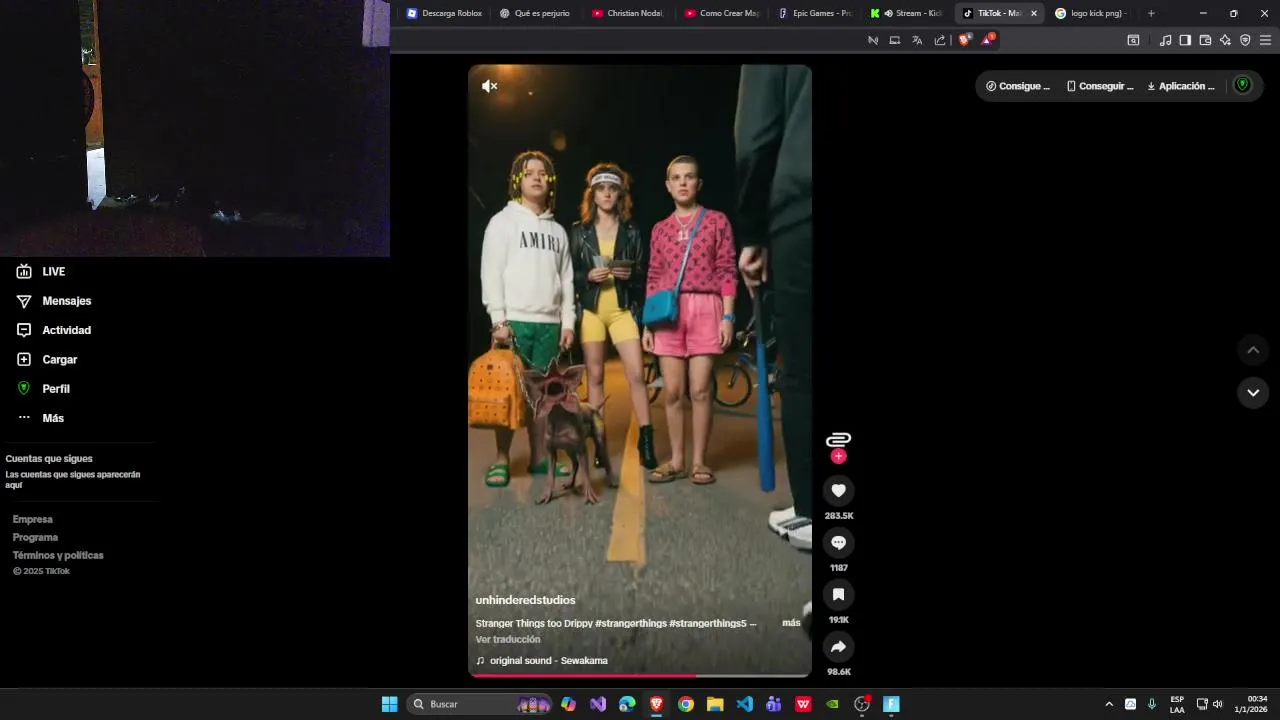Open the creator's avatar profile
The height and width of the screenshot is (720, 1280).
(x=838, y=439)
